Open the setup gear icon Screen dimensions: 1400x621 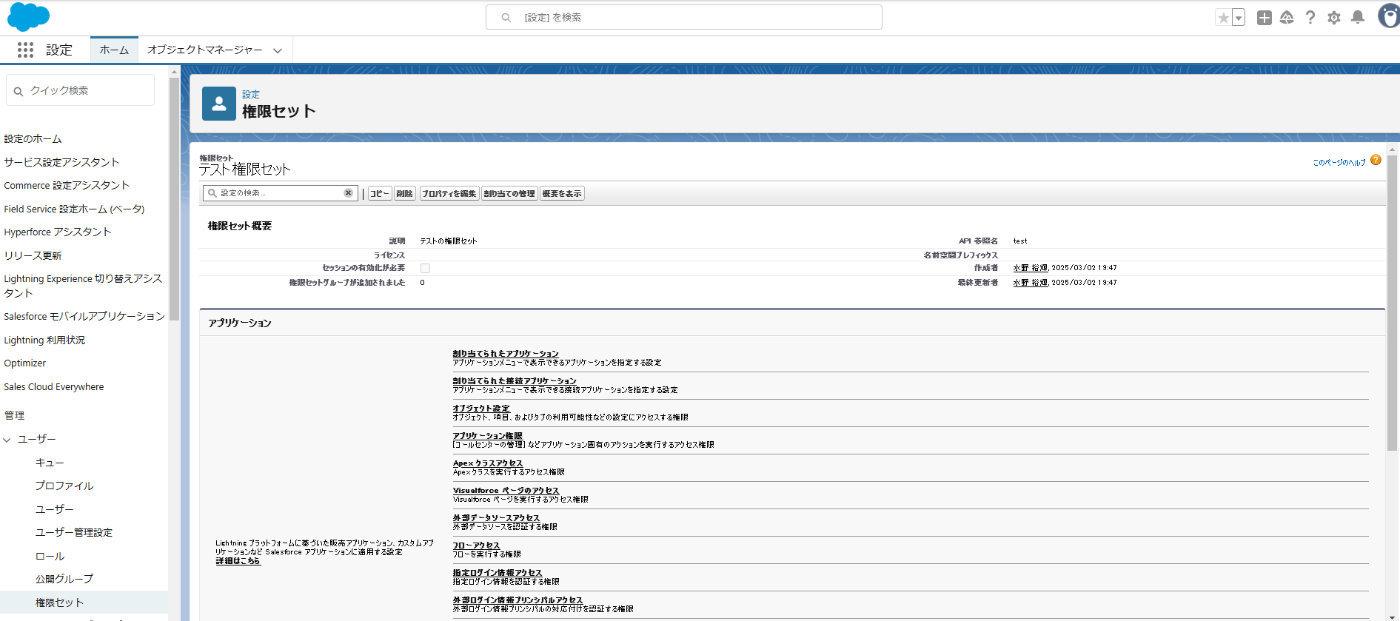tap(1334, 17)
